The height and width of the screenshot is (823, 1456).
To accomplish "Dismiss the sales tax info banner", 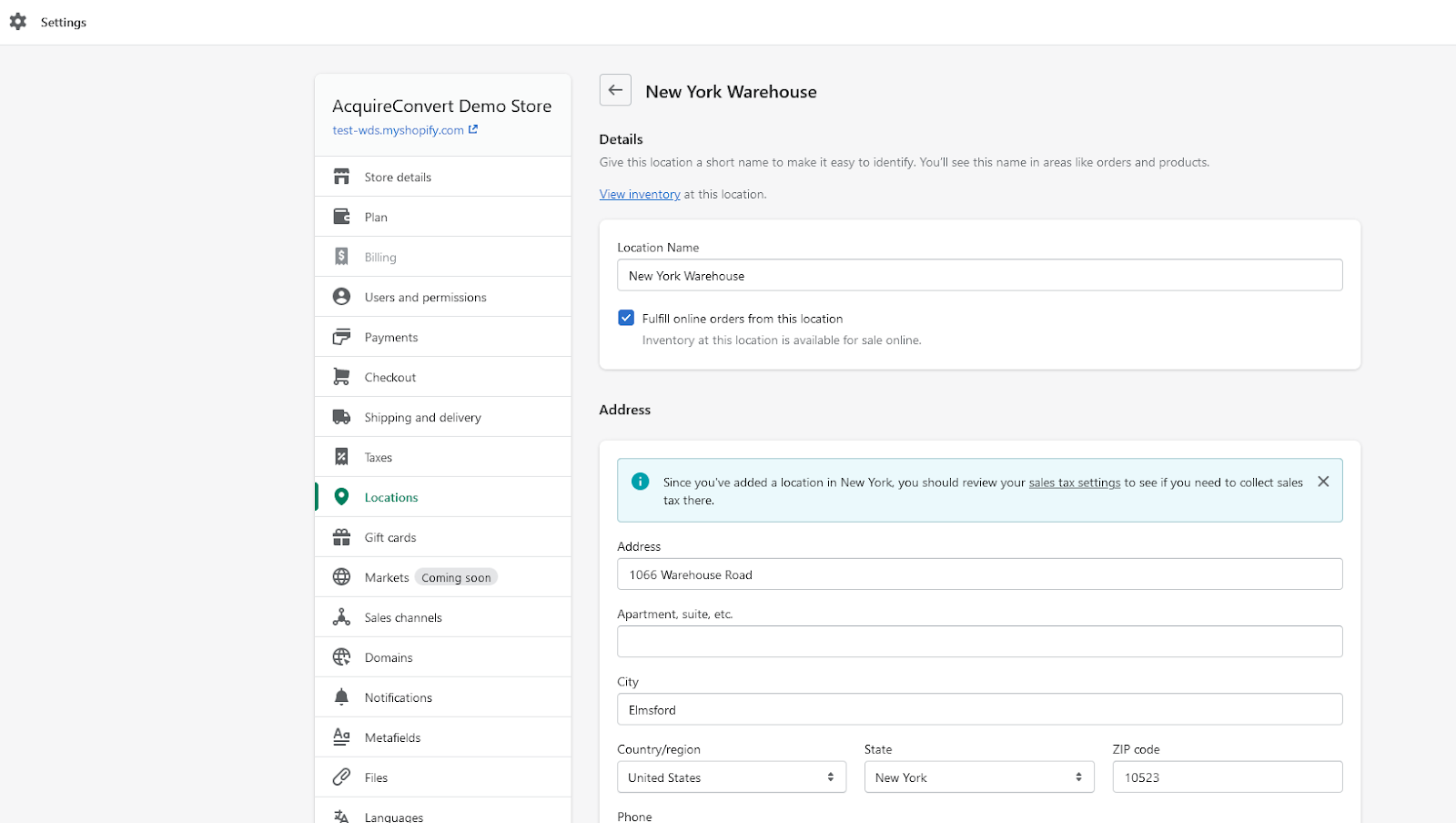I will (1323, 482).
